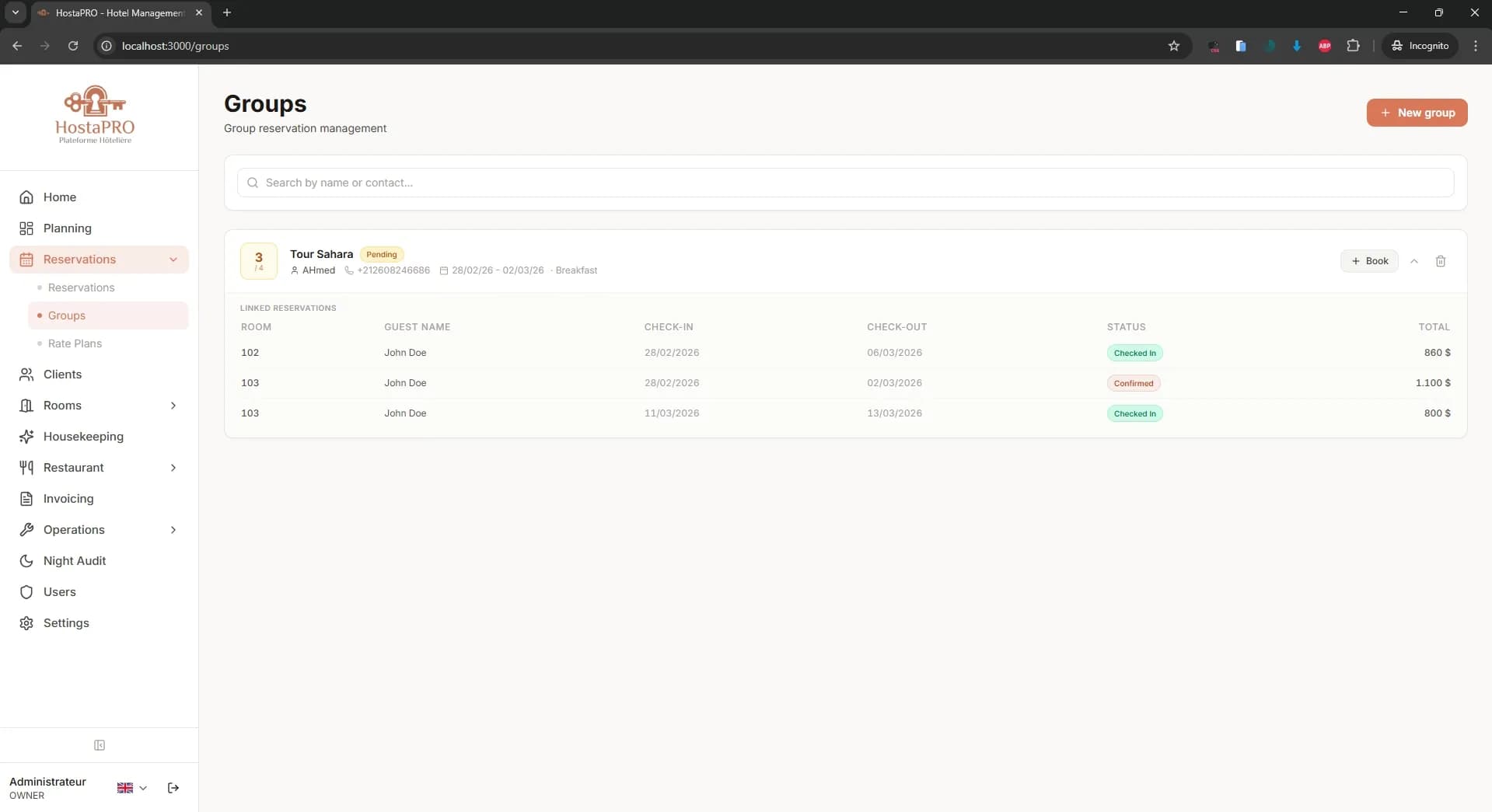This screenshot has width=1492, height=812.
Task: Click the sidebar collapse icon
Action: 100,745
